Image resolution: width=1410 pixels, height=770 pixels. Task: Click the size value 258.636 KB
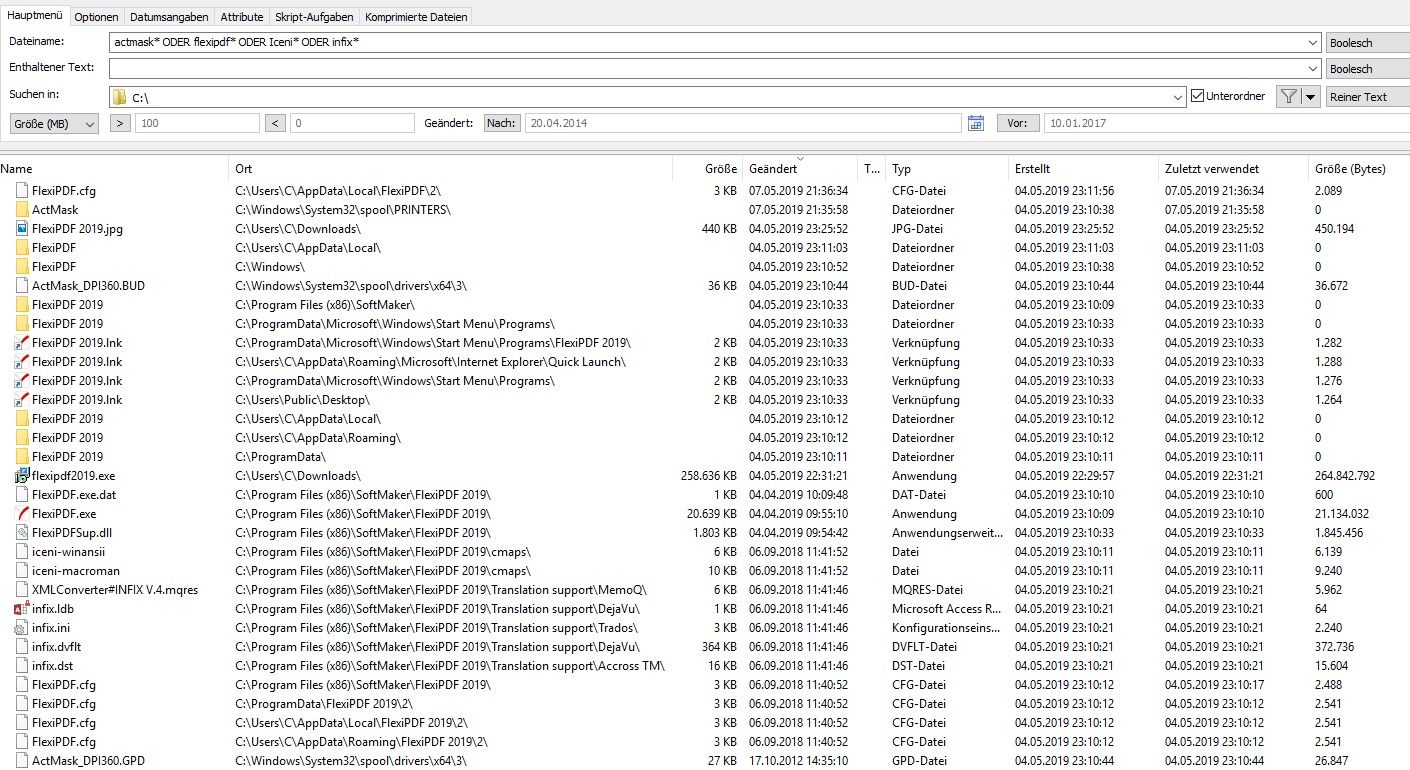[x=708, y=476]
